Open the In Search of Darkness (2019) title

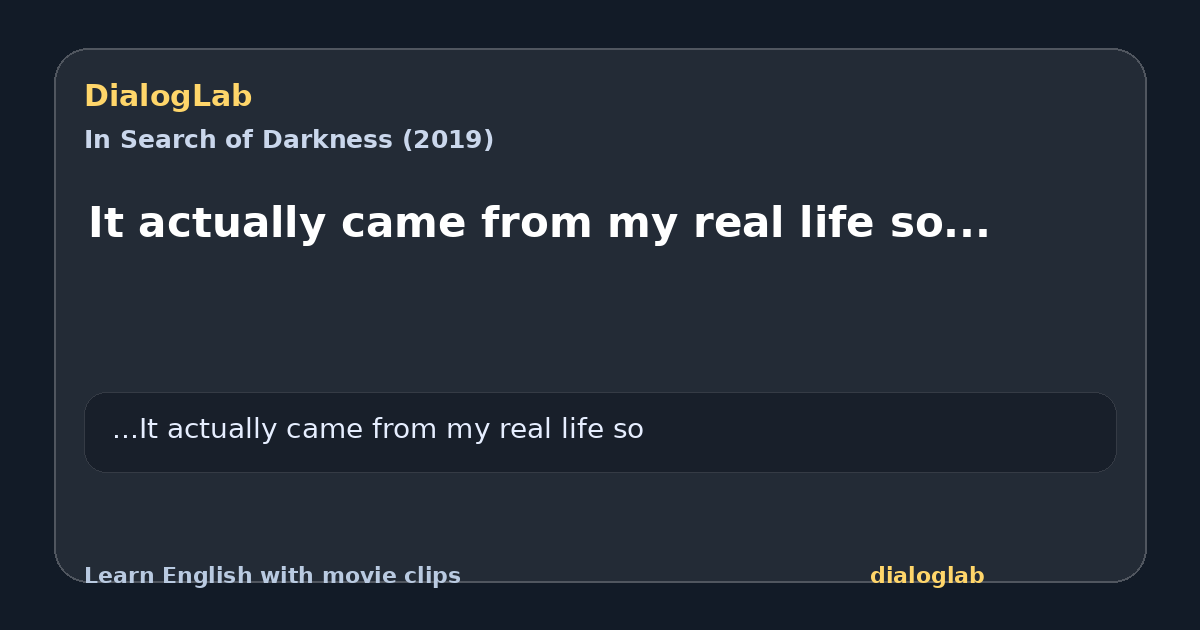[x=289, y=140]
